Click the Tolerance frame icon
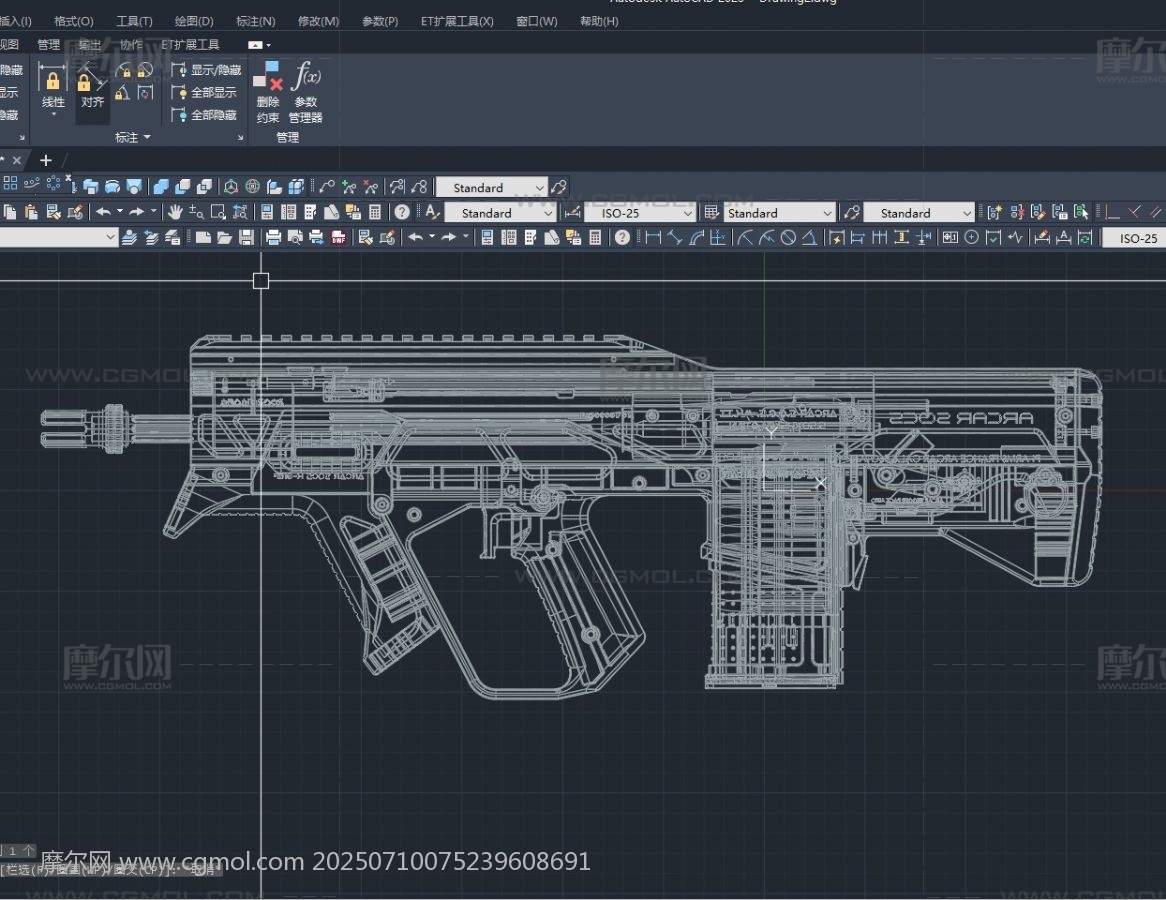 (950, 237)
